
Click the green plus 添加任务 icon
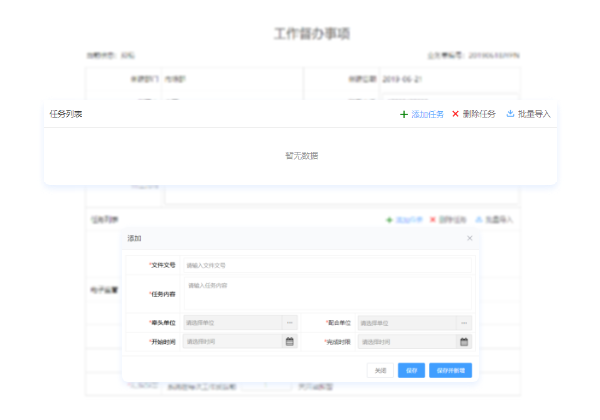coord(404,114)
